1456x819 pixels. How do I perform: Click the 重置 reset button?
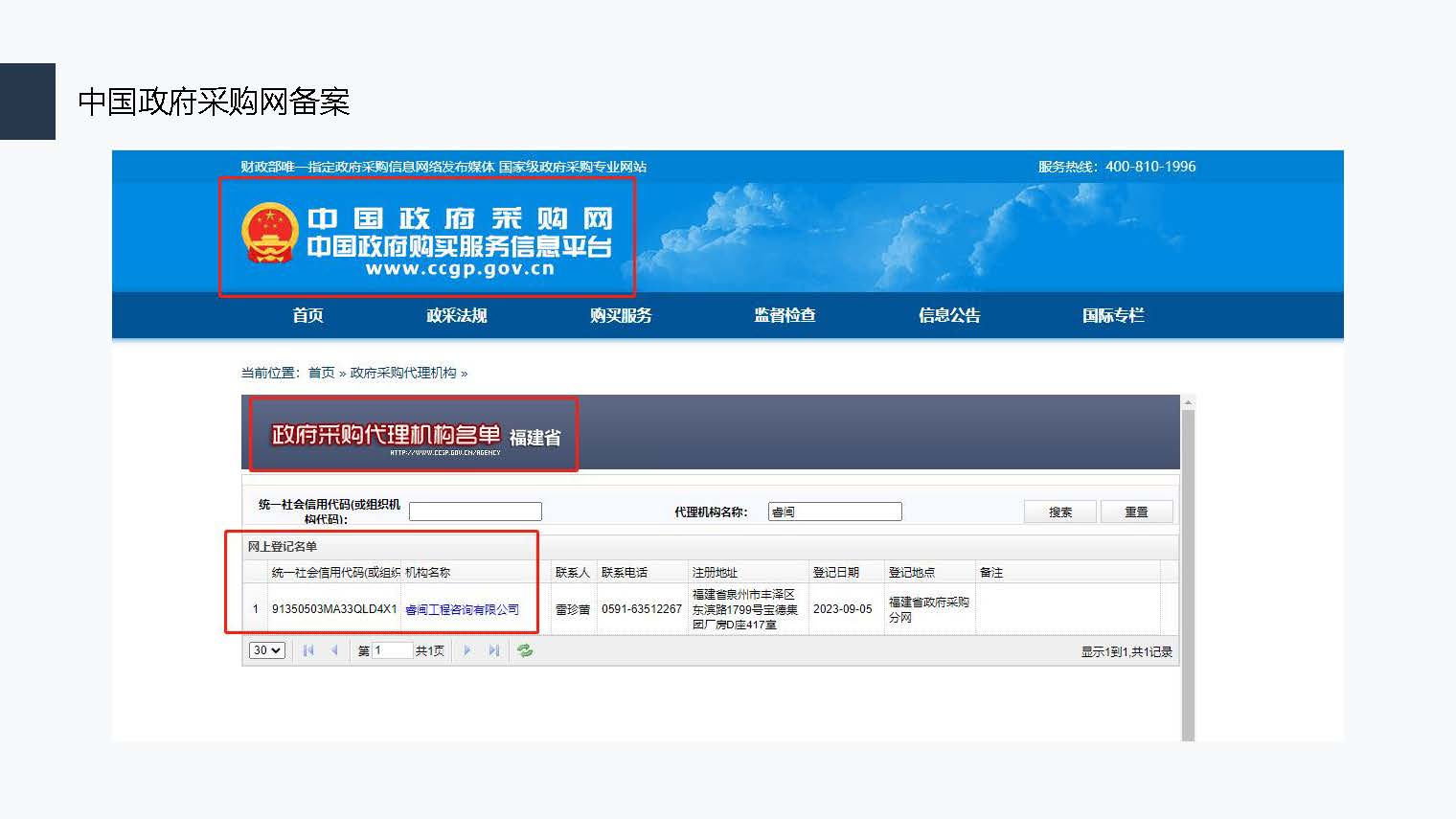pos(1136,512)
